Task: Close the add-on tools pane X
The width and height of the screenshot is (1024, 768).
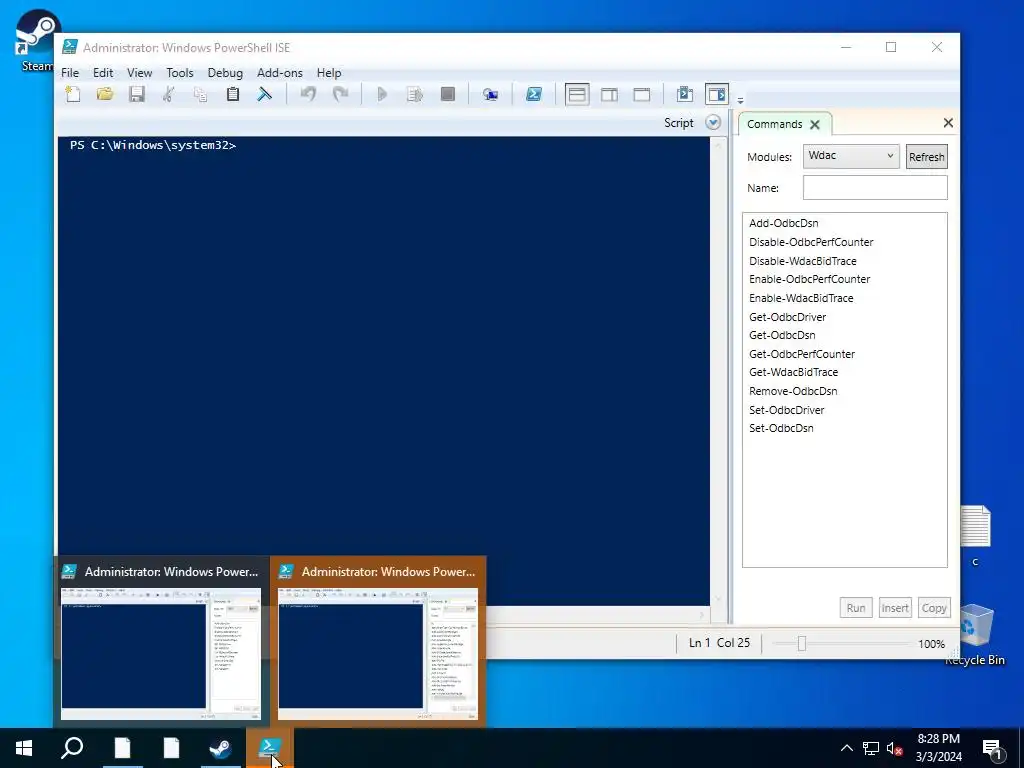Action: pyautogui.click(x=948, y=123)
